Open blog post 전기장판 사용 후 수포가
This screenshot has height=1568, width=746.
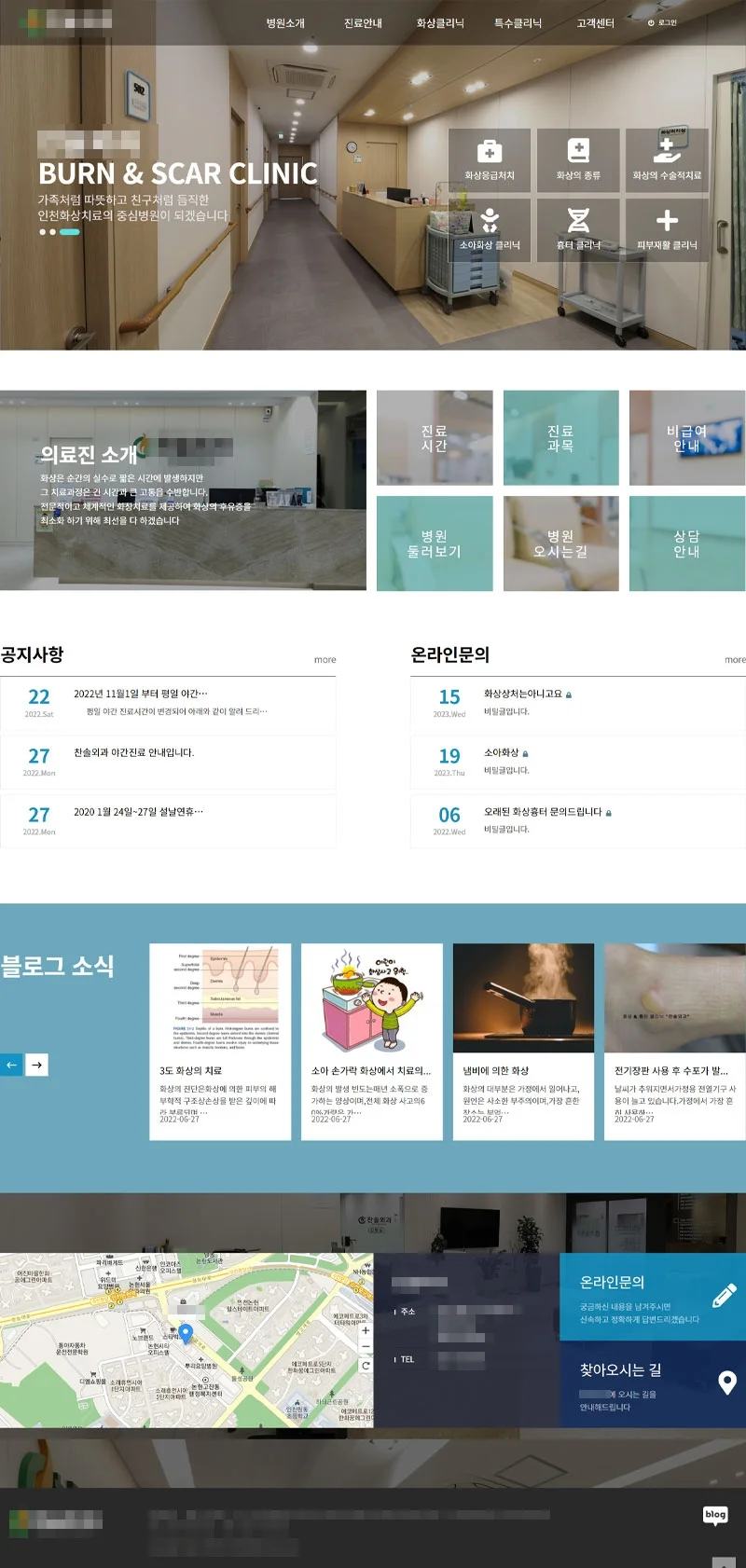675,1041
